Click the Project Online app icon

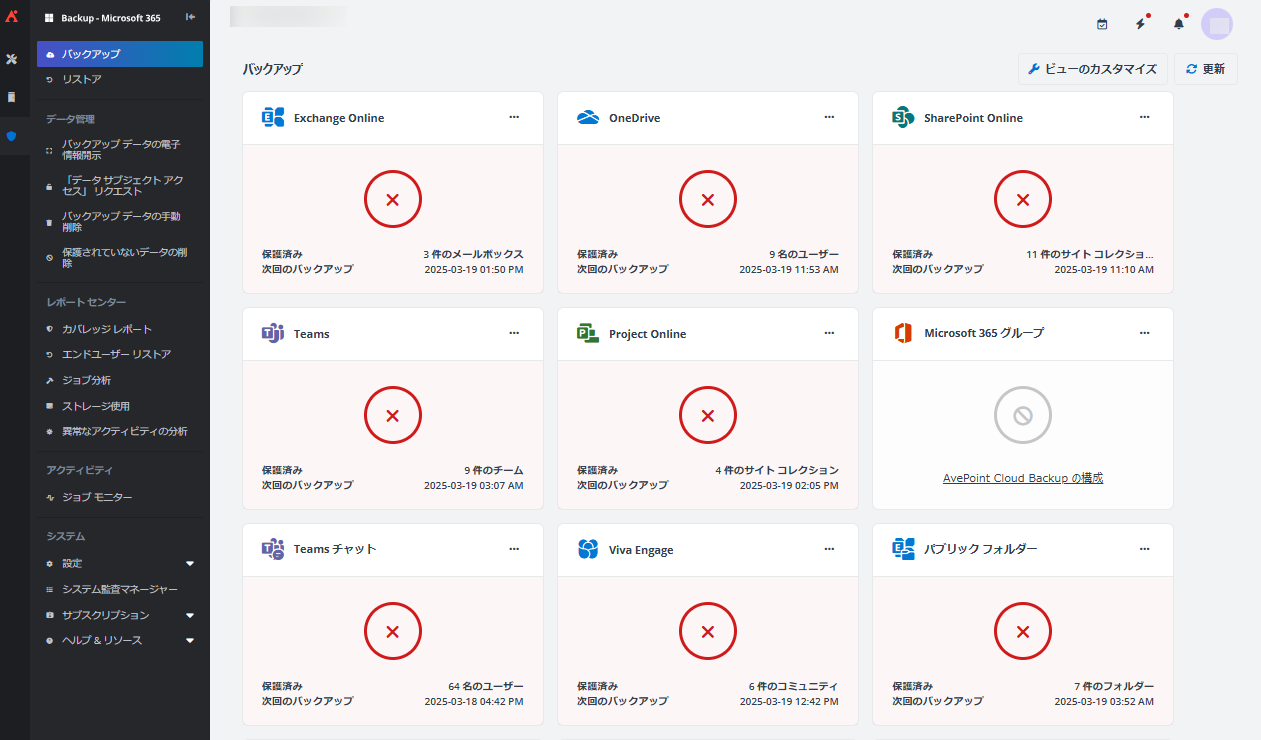(x=588, y=333)
